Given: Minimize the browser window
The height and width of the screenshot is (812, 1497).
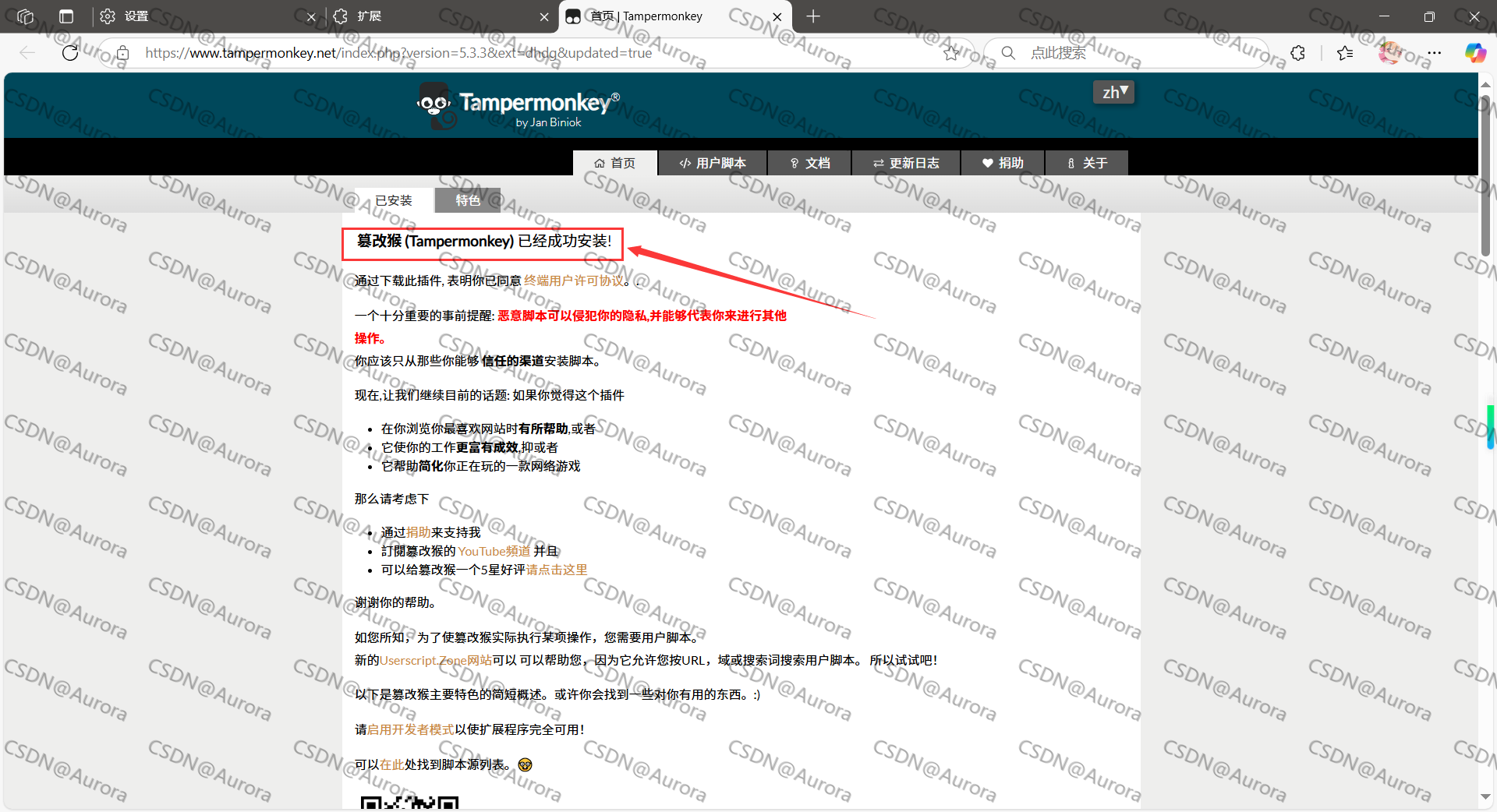Looking at the screenshot, I should (1384, 16).
